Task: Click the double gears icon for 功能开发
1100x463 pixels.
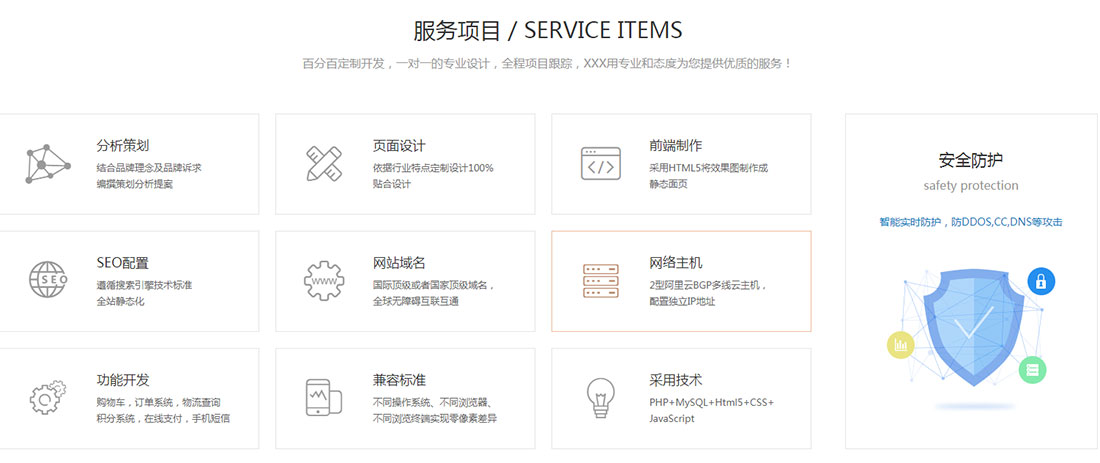Action: pos(47,398)
